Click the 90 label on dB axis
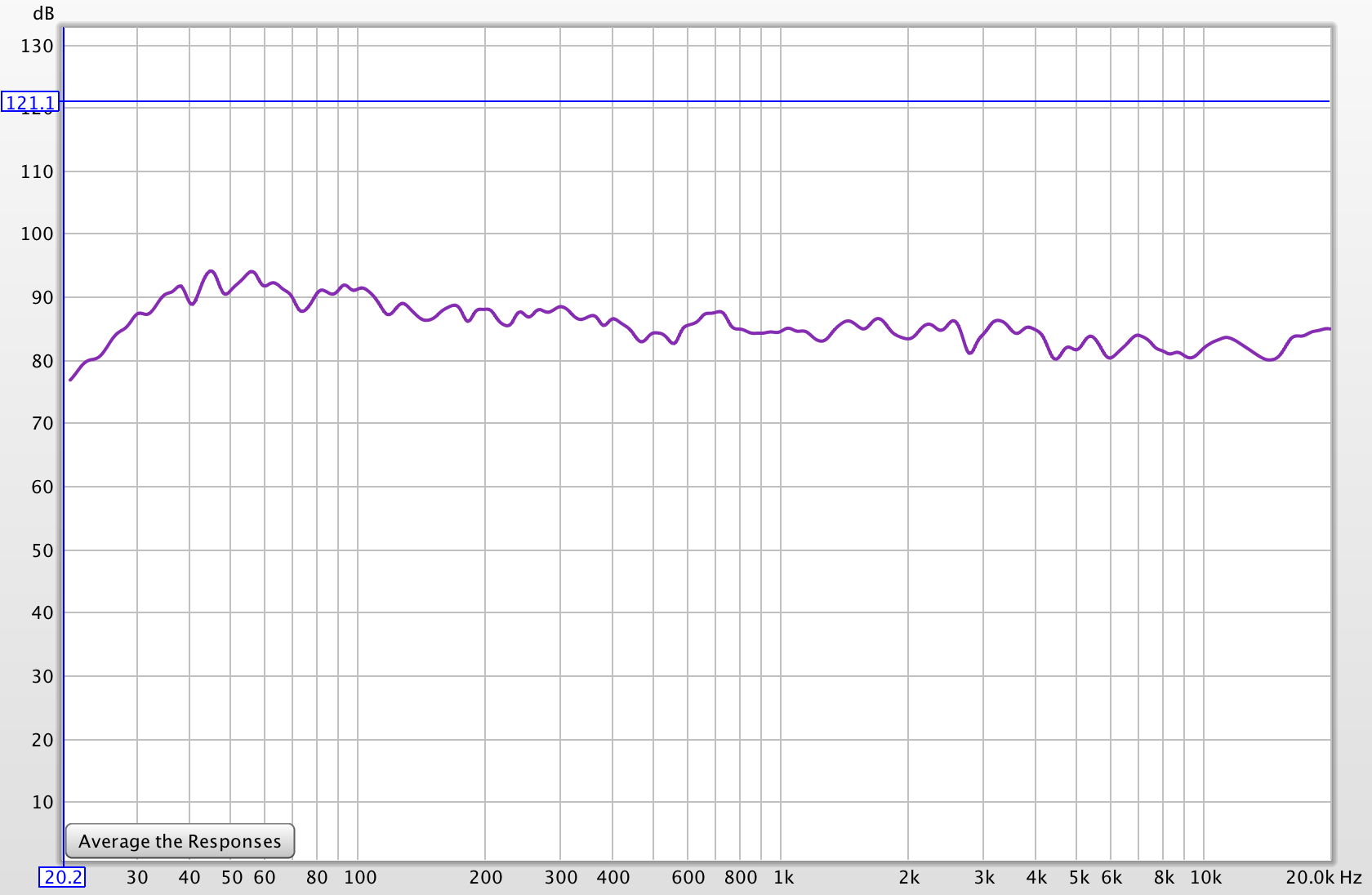The image size is (1372, 895). (42, 298)
